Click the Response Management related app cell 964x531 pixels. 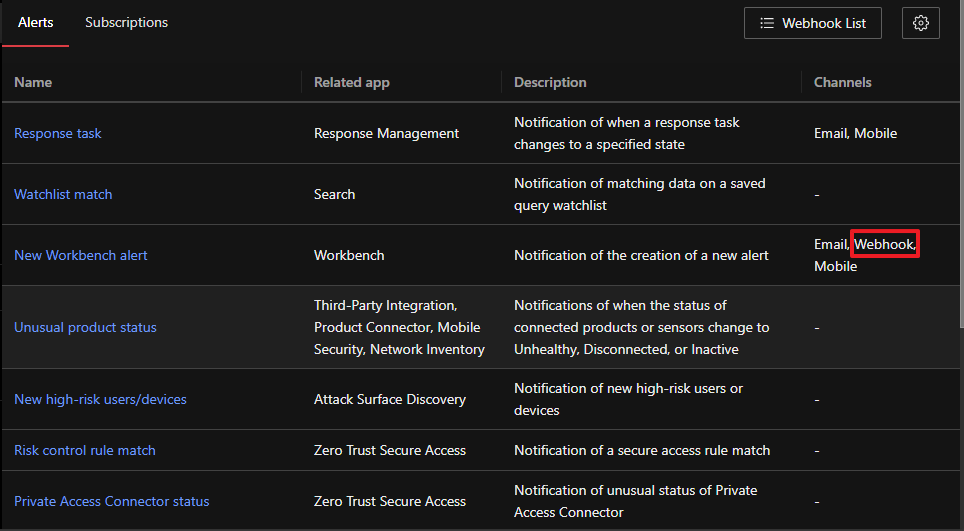(386, 133)
